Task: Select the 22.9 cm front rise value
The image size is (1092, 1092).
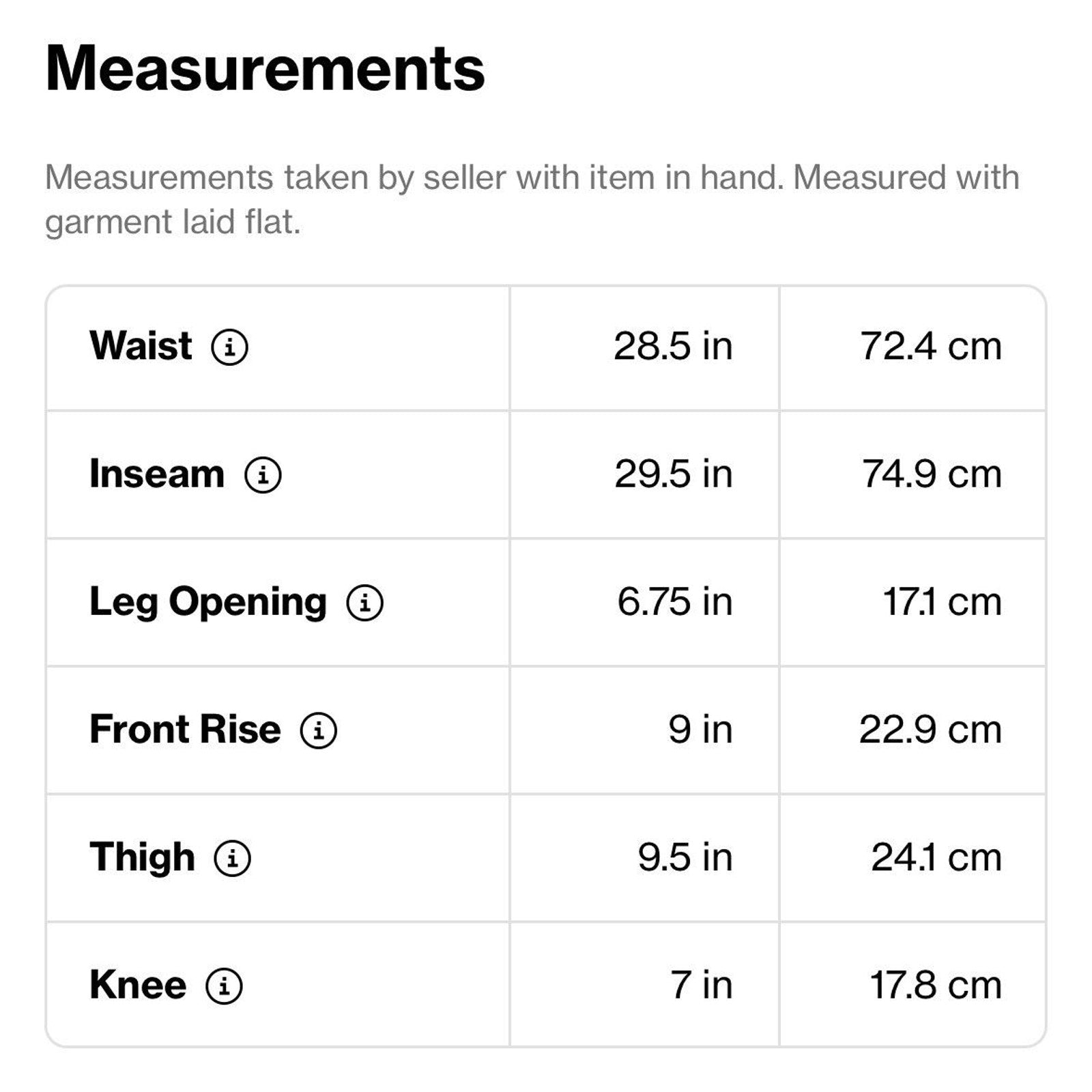Action: (x=930, y=730)
